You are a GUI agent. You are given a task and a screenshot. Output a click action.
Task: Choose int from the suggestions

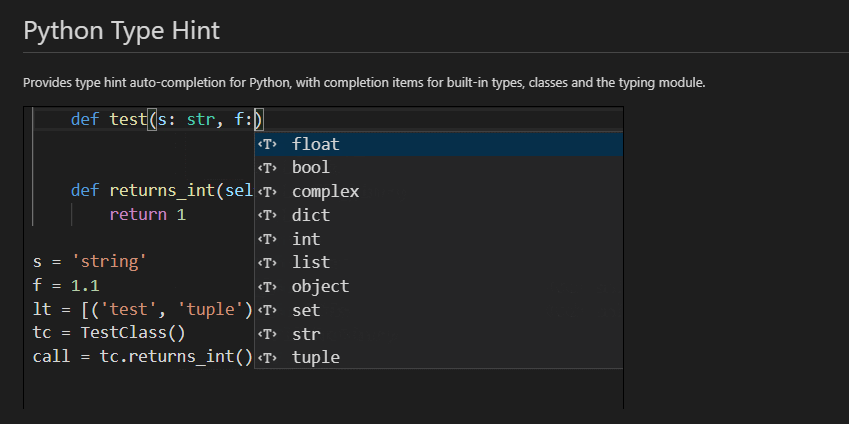pyautogui.click(x=306, y=239)
